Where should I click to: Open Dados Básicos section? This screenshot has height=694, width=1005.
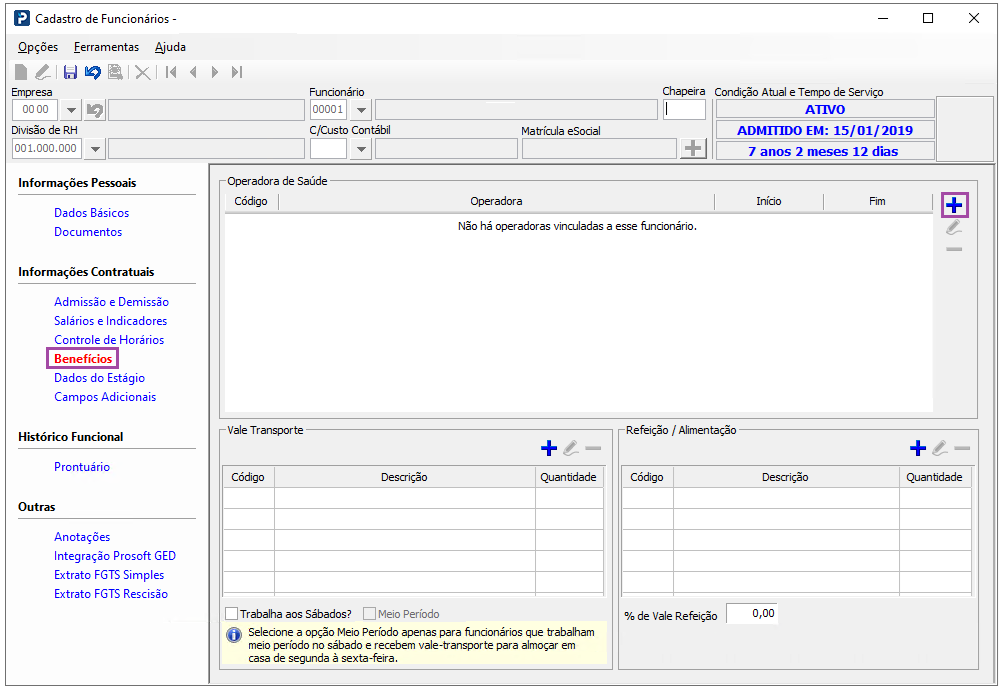pos(92,213)
